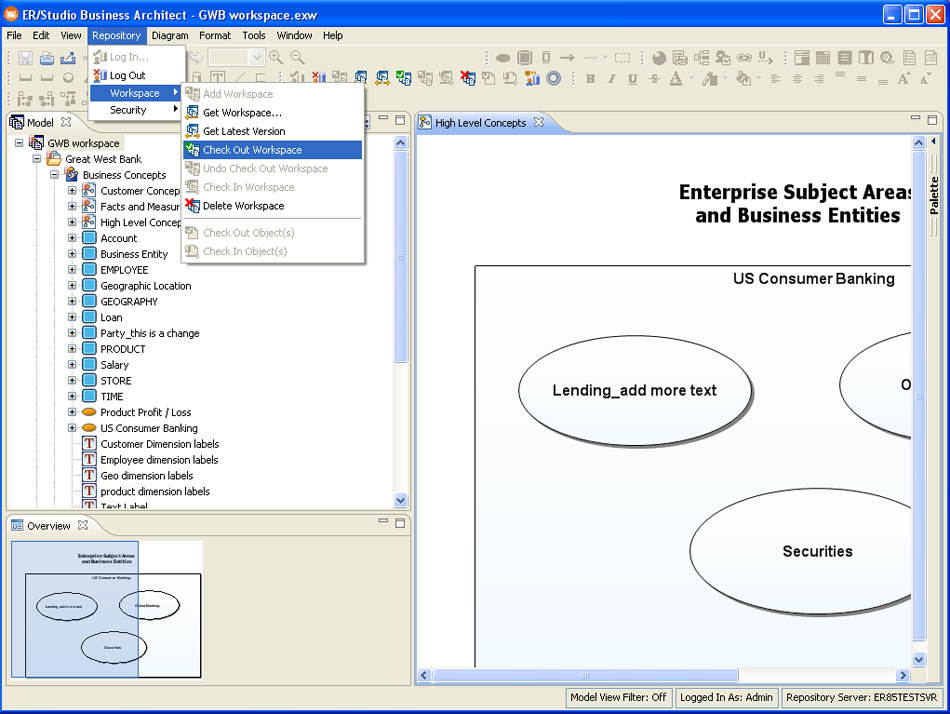
Task: Select Customer Dimension labels tree item
Action: 159,444
